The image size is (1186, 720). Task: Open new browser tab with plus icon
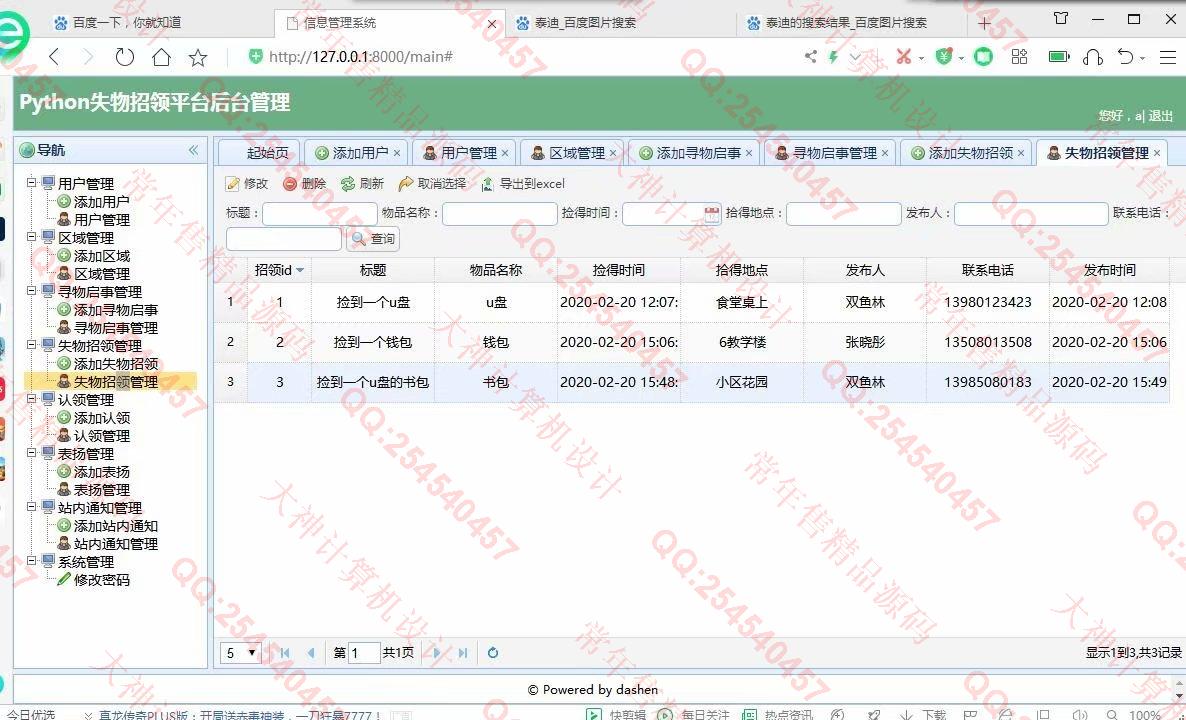pos(984,23)
